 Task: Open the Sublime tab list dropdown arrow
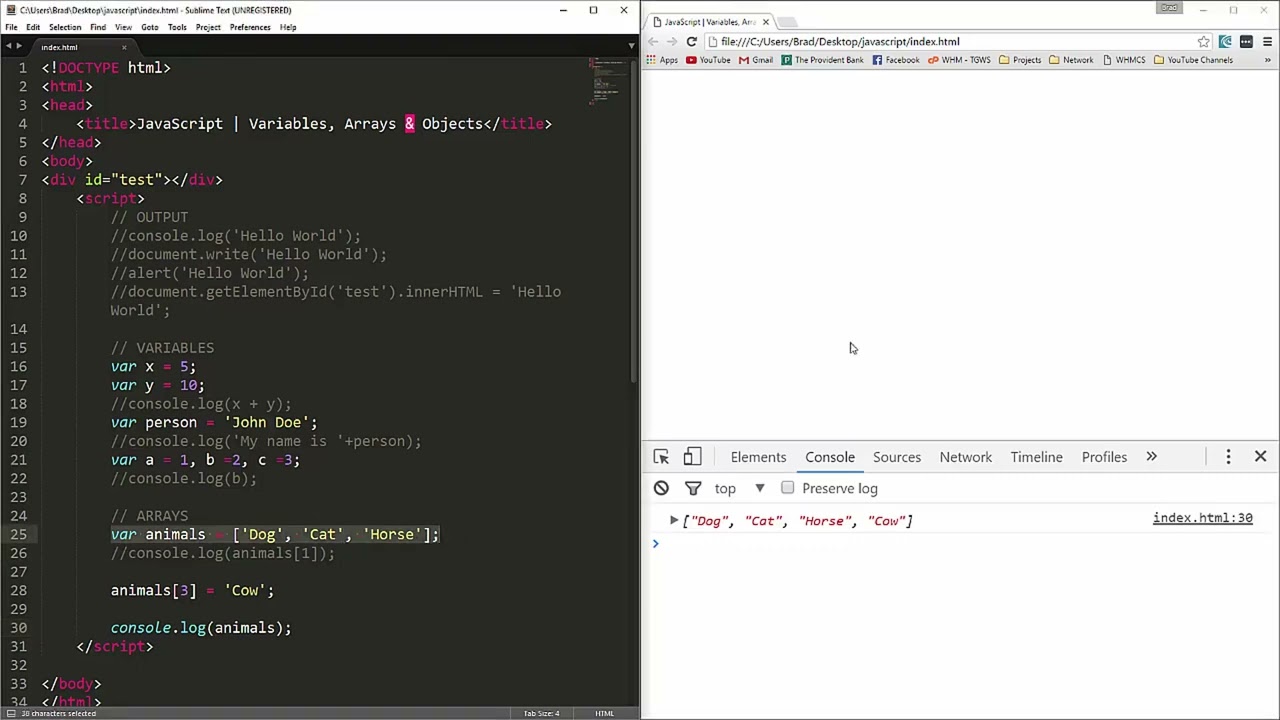point(631,46)
